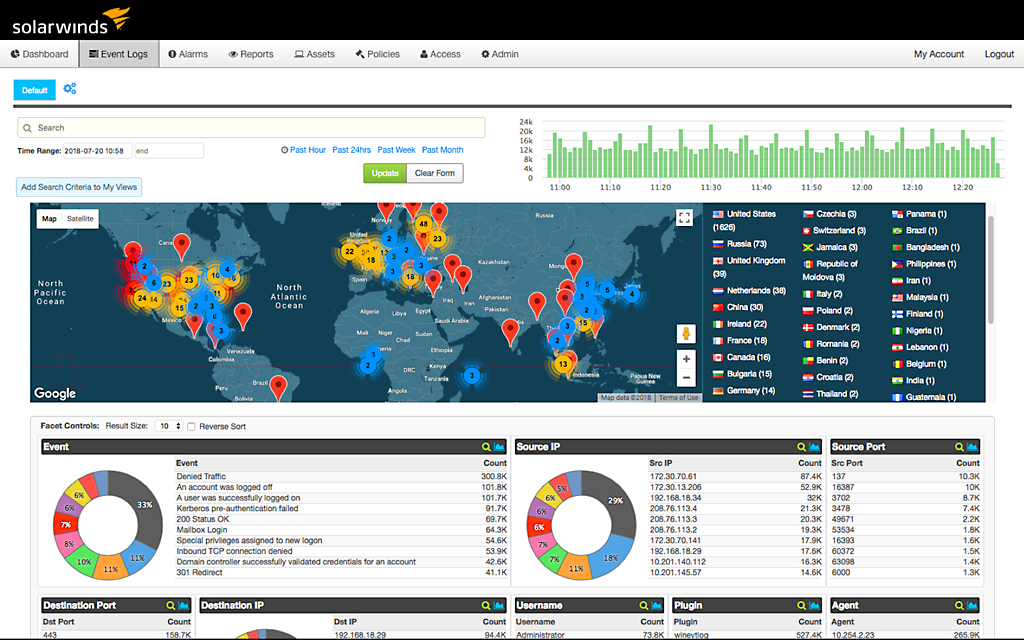Enable the Reverse Sort checkbox
1024x640 pixels.
click(x=189, y=425)
